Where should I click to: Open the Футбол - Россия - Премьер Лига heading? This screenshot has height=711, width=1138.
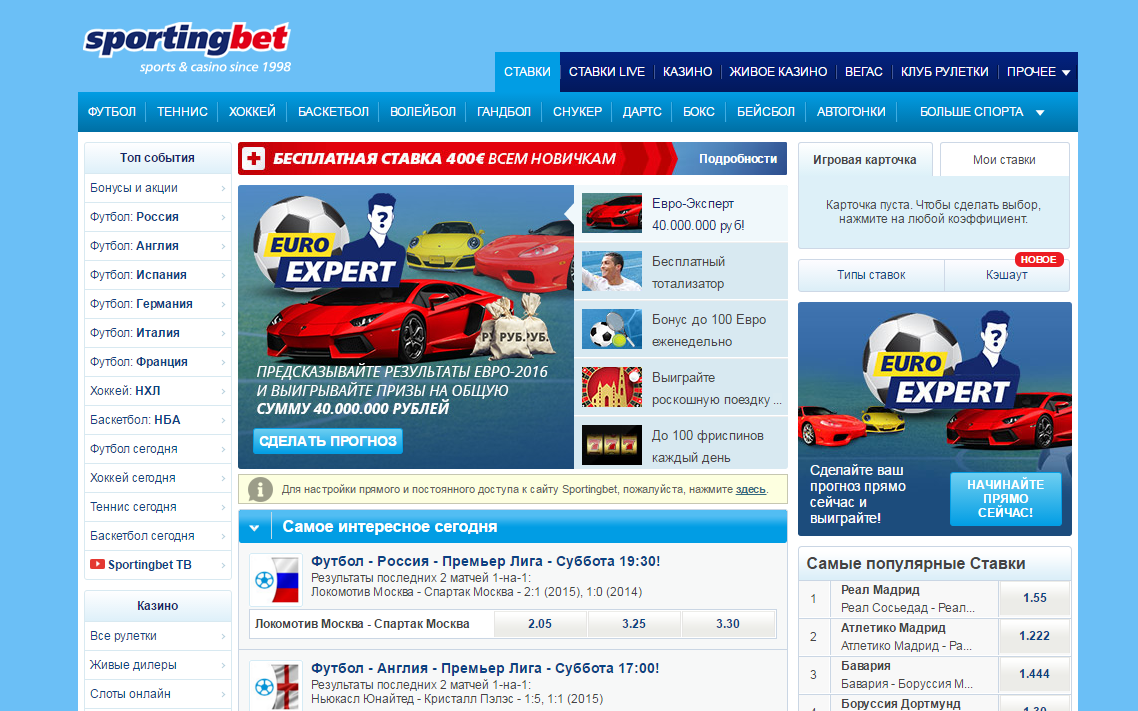click(486, 562)
